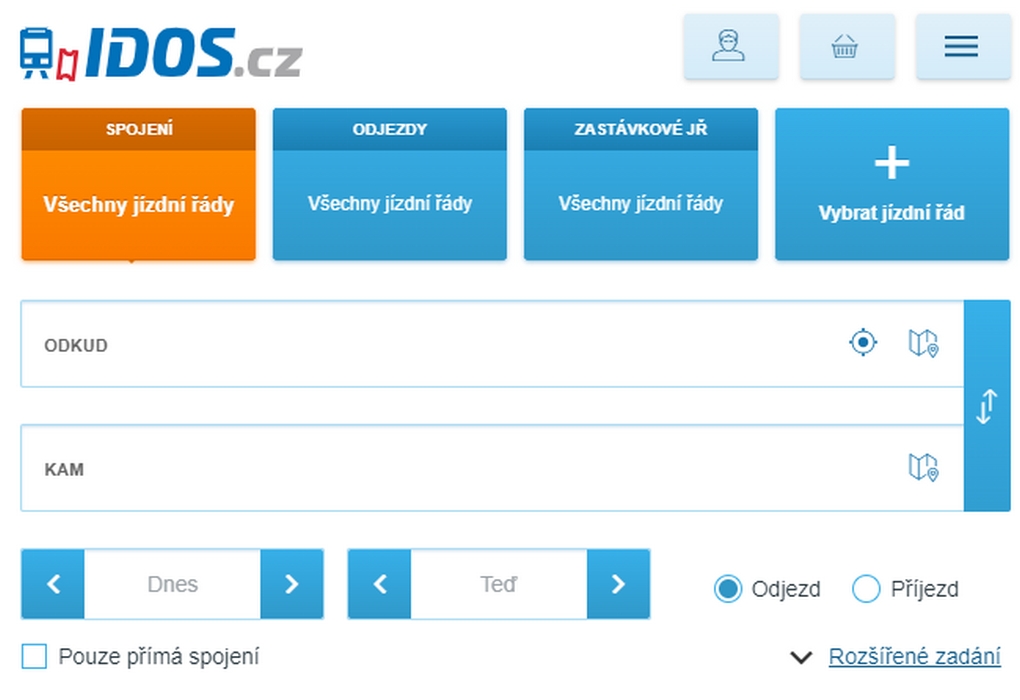
Task: Switch to the Zastávkové JŘ tab
Action: [640, 185]
